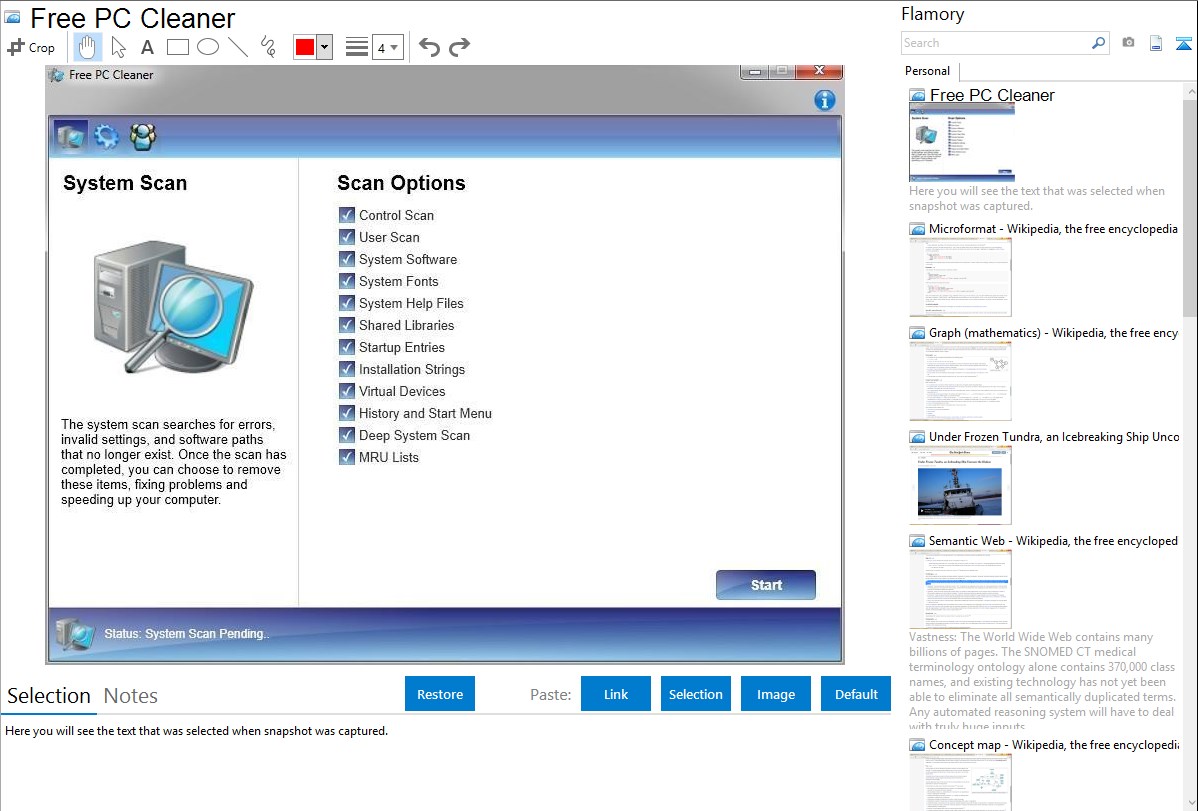Open the line style icon
The height and width of the screenshot is (811, 1198).
coord(357,47)
